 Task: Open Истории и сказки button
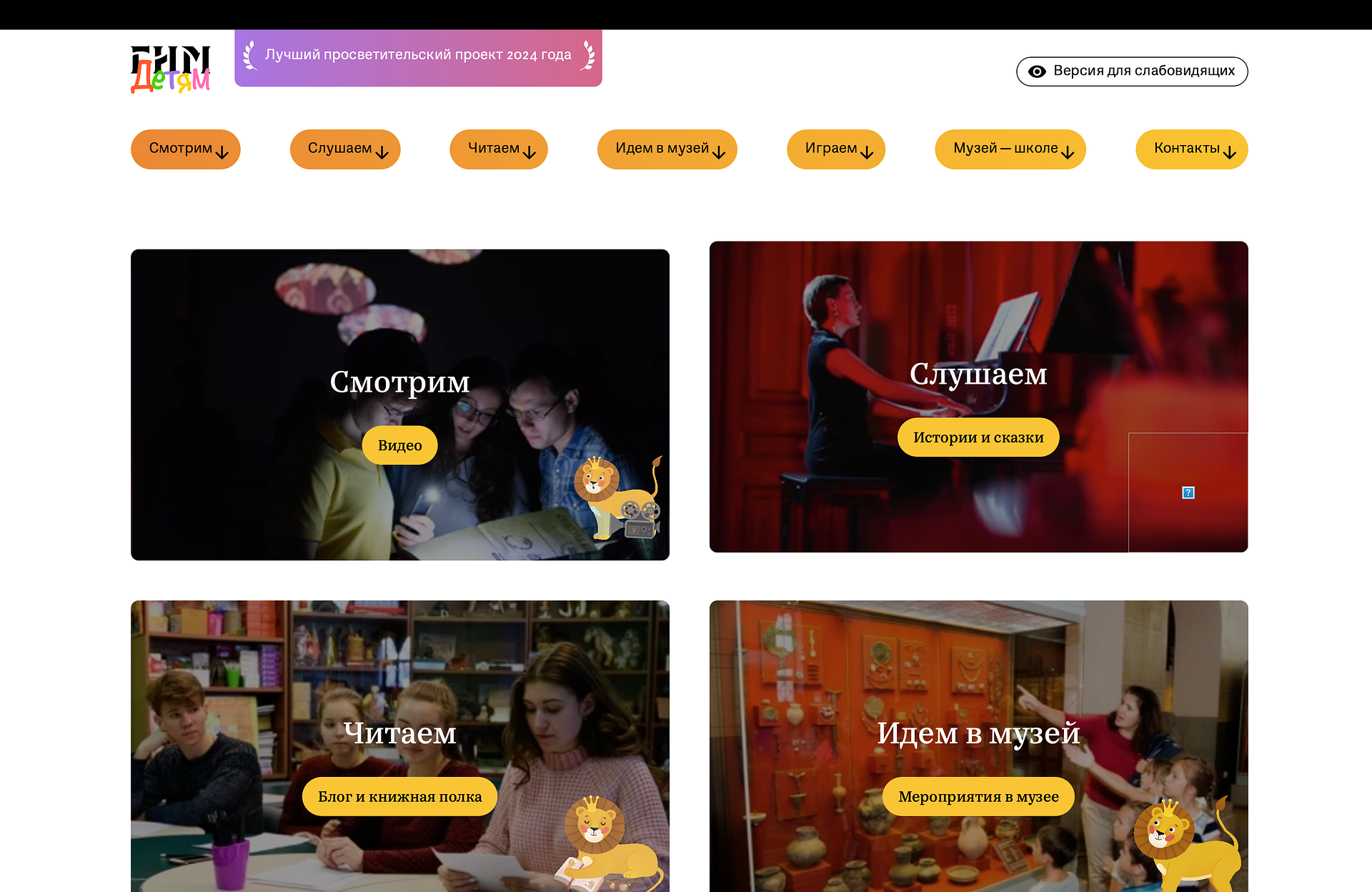point(978,437)
